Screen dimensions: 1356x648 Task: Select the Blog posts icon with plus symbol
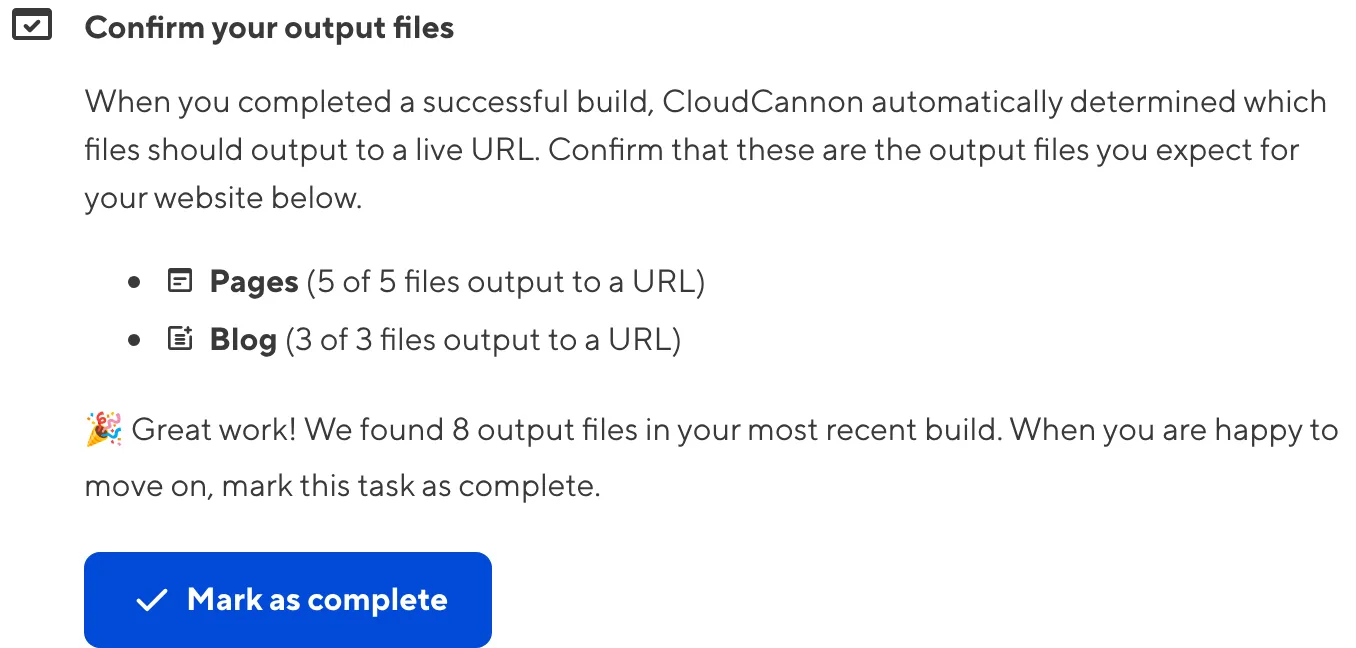[180, 339]
